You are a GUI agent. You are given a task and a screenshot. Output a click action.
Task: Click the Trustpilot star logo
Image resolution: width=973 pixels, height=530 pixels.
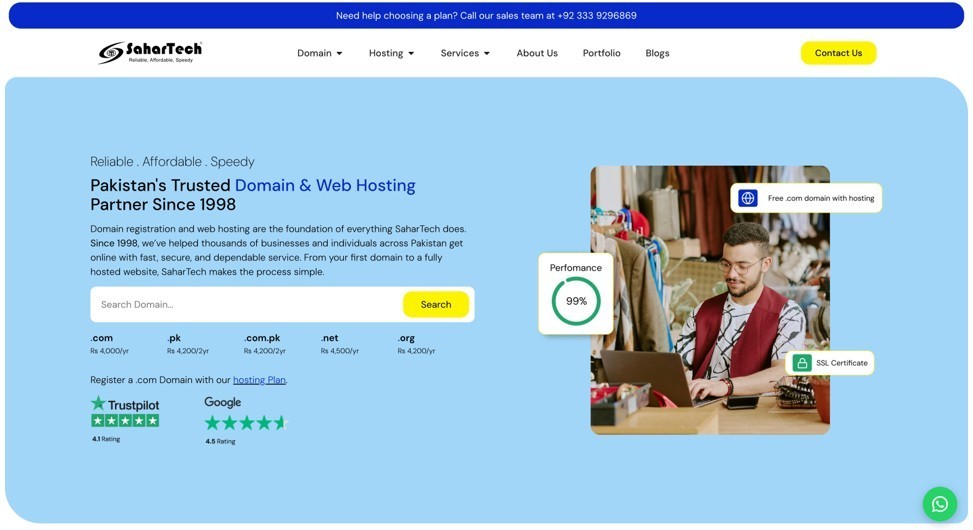tap(98, 404)
